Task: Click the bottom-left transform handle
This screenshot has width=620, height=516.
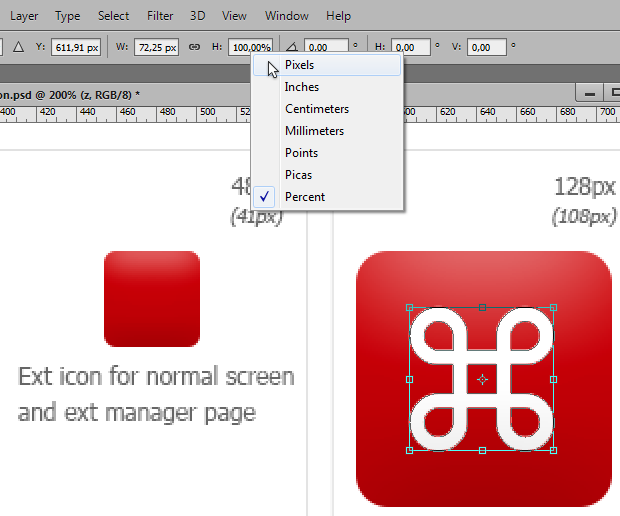Action: point(410,450)
